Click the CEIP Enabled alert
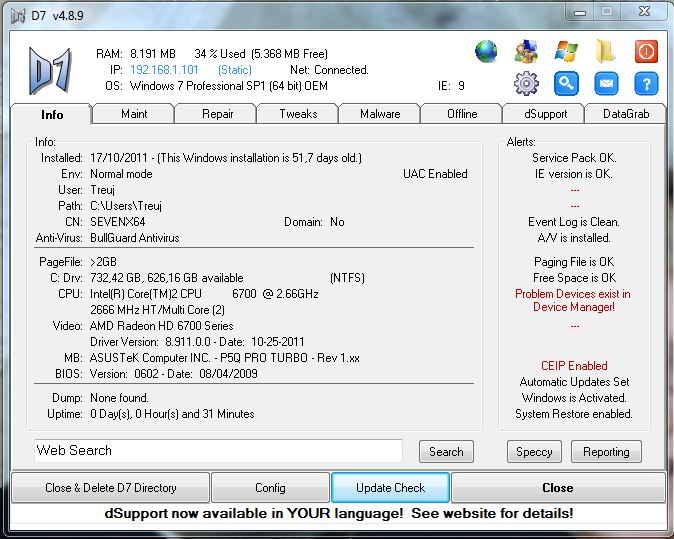Screen dimensions: 674x539 pyautogui.click(x=574, y=366)
